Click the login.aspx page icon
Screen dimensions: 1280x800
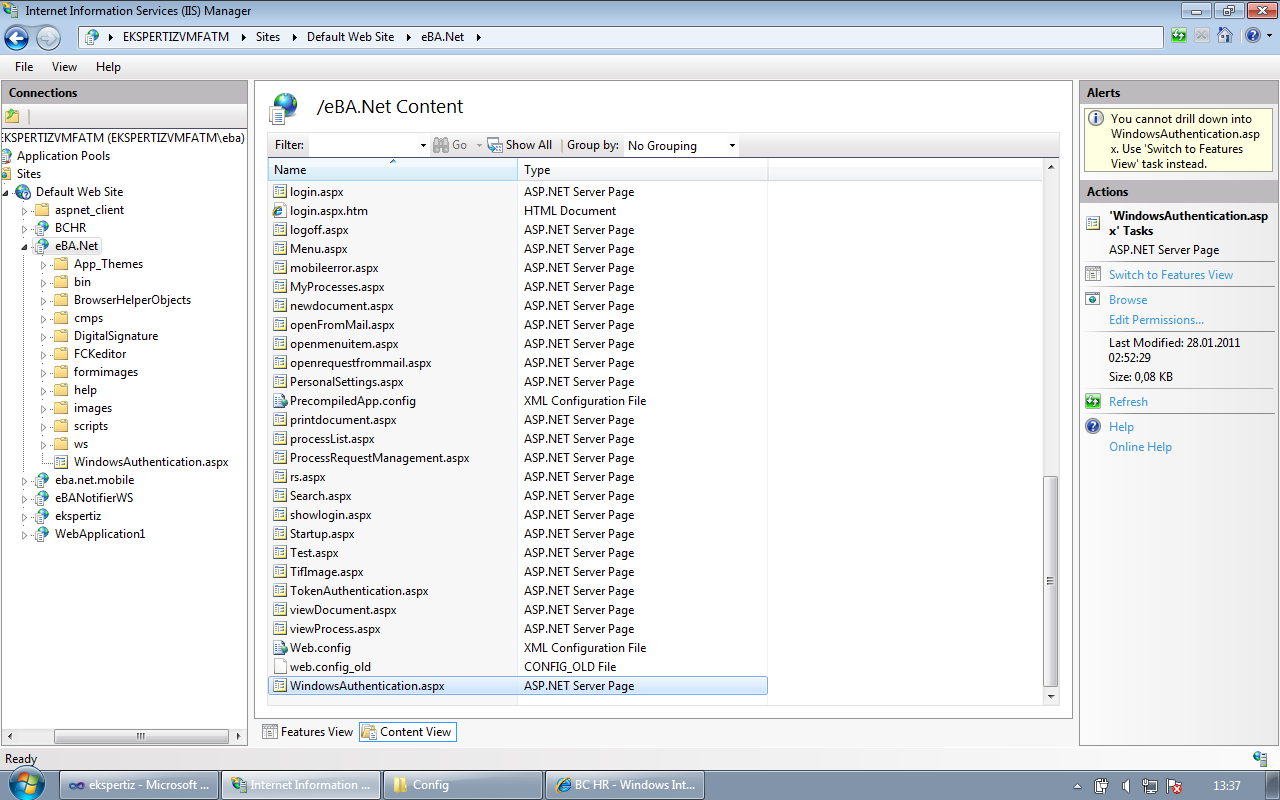(x=280, y=192)
